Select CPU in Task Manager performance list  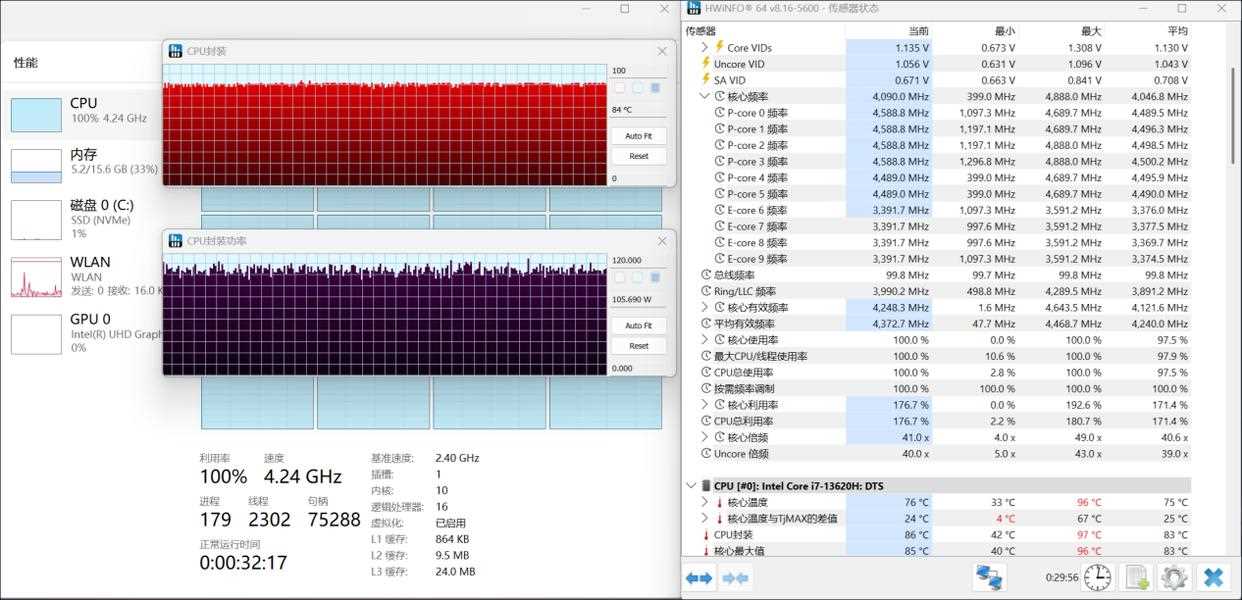(36, 114)
